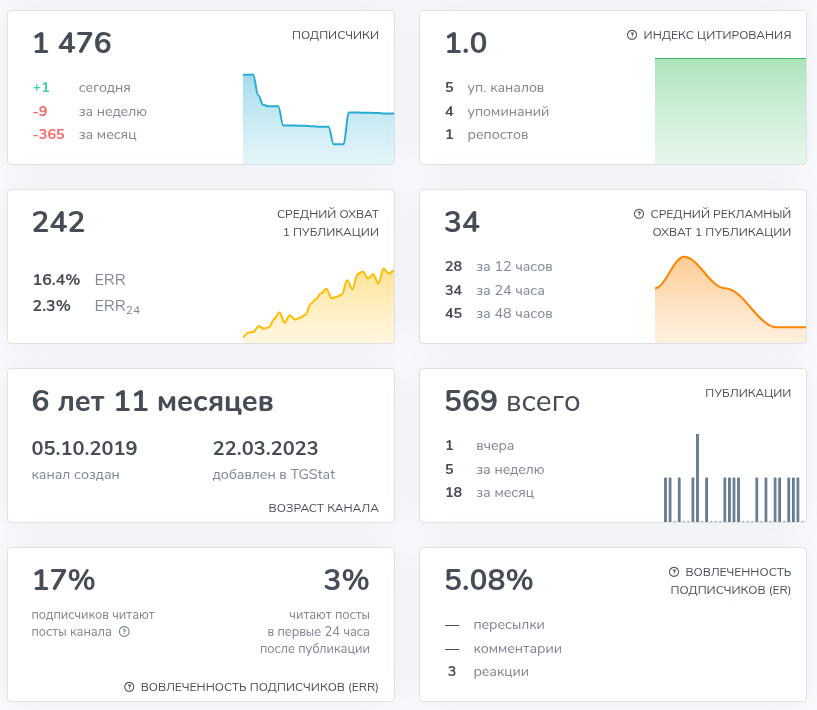
Task: Select the '5.08%' engagement rate
Action: [489, 580]
